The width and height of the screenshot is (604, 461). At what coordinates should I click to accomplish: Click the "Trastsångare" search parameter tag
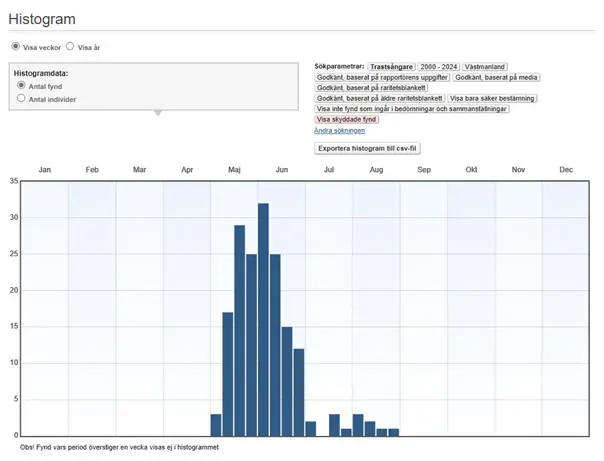391,66
